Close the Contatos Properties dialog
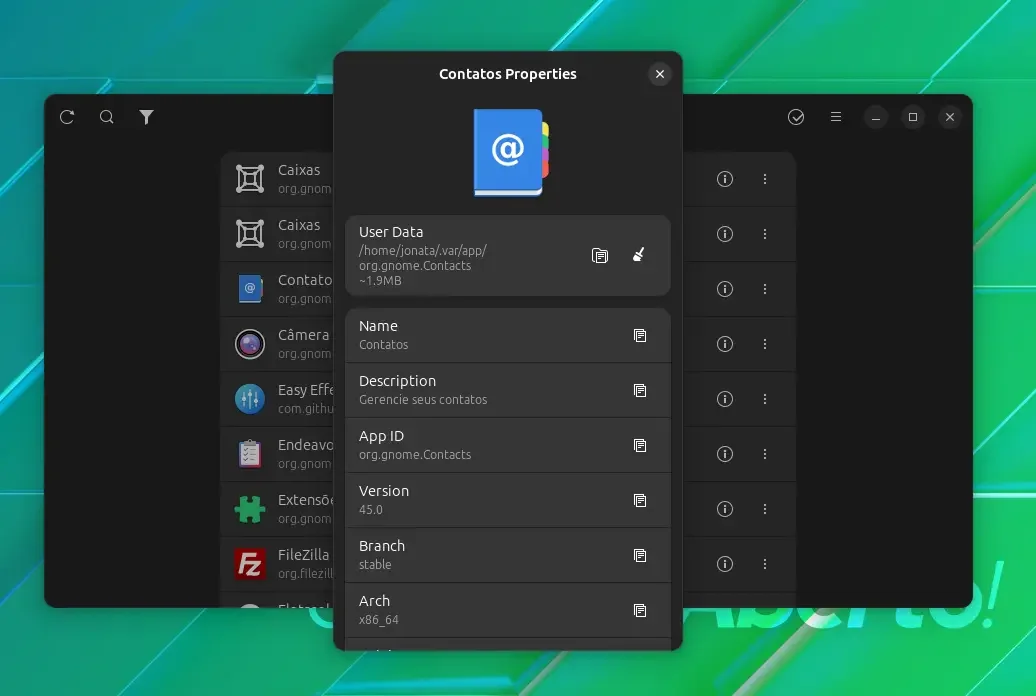The image size is (1036, 696). pos(659,74)
